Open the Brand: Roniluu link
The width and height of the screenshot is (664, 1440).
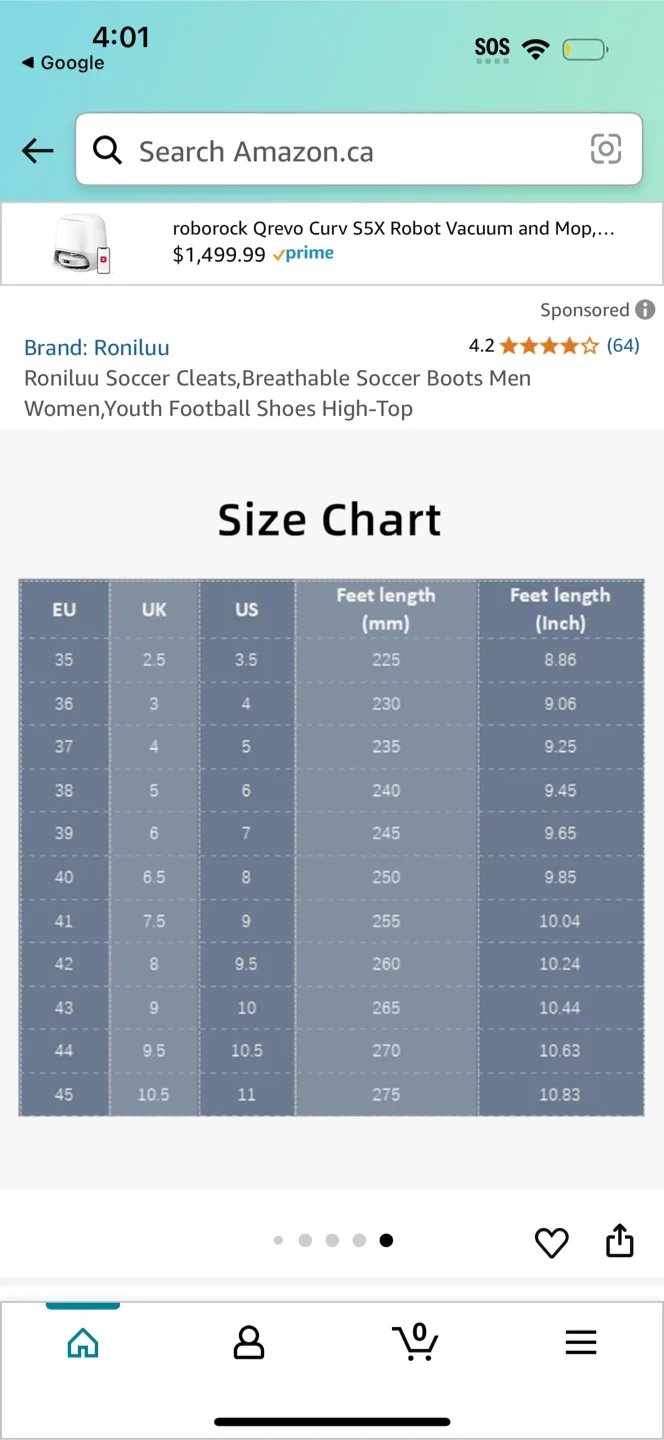pos(96,347)
